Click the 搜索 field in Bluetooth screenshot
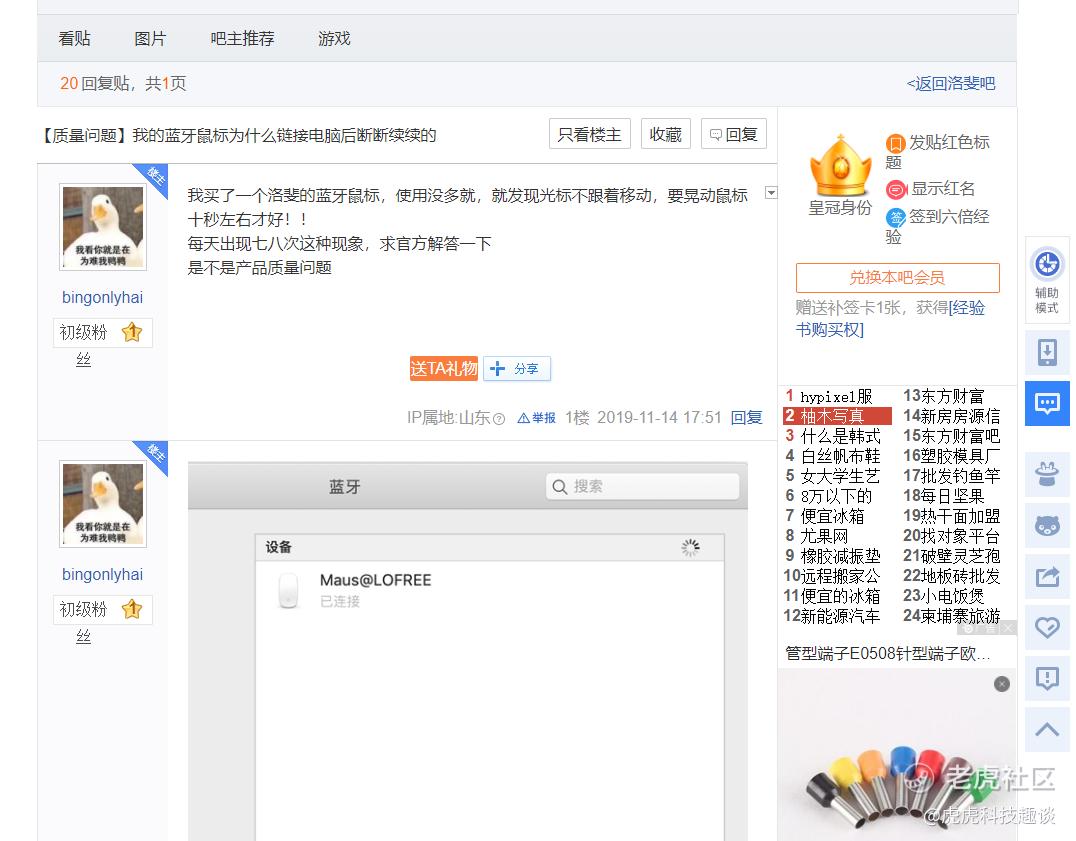The width and height of the screenshot is (1076, 841). click(x=643, y=486)
